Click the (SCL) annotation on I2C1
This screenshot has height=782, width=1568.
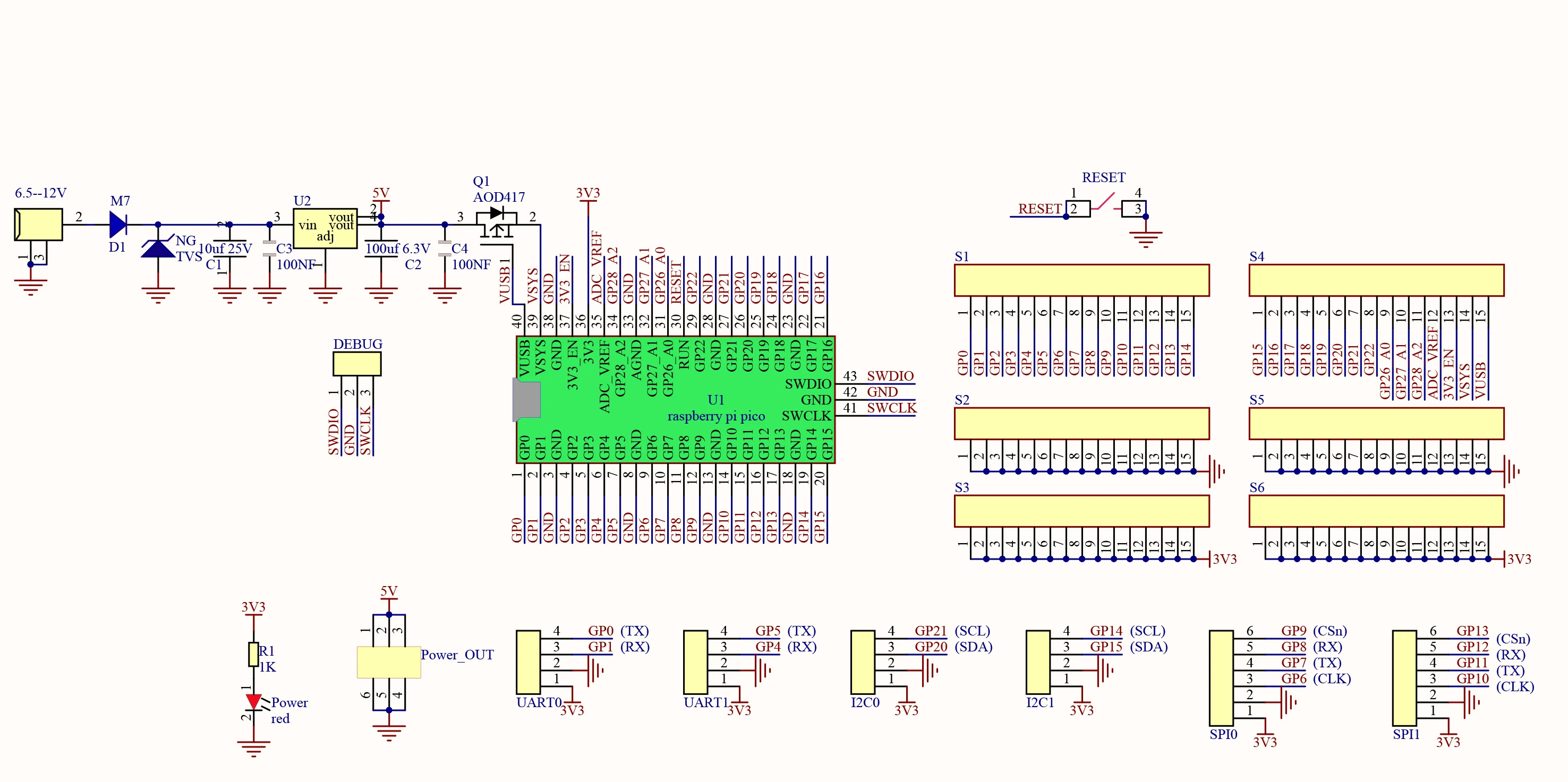1147,631
